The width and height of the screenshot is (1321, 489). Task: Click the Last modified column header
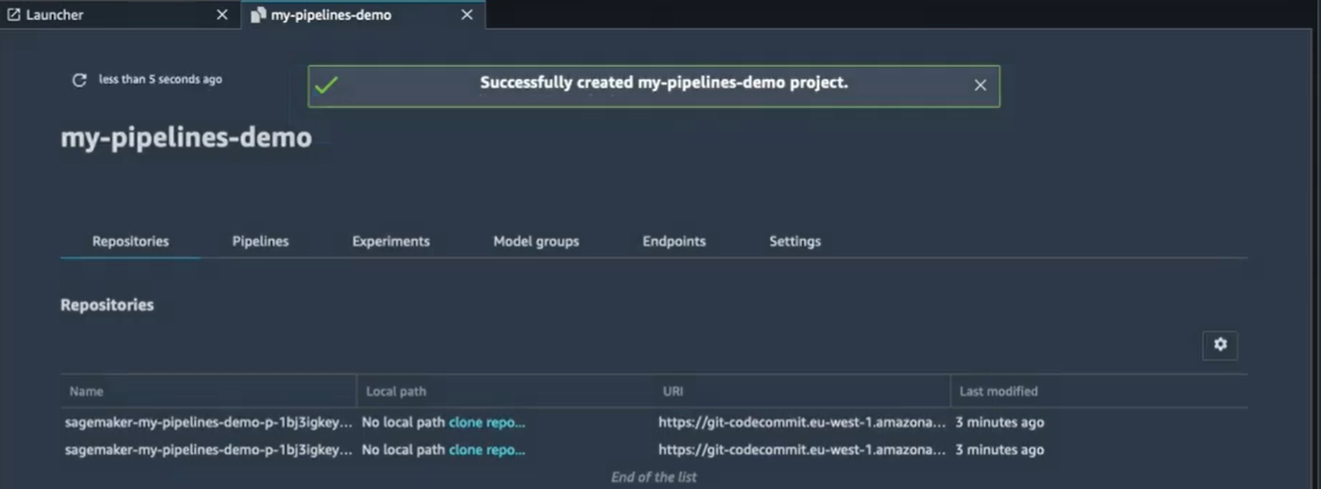998,391
